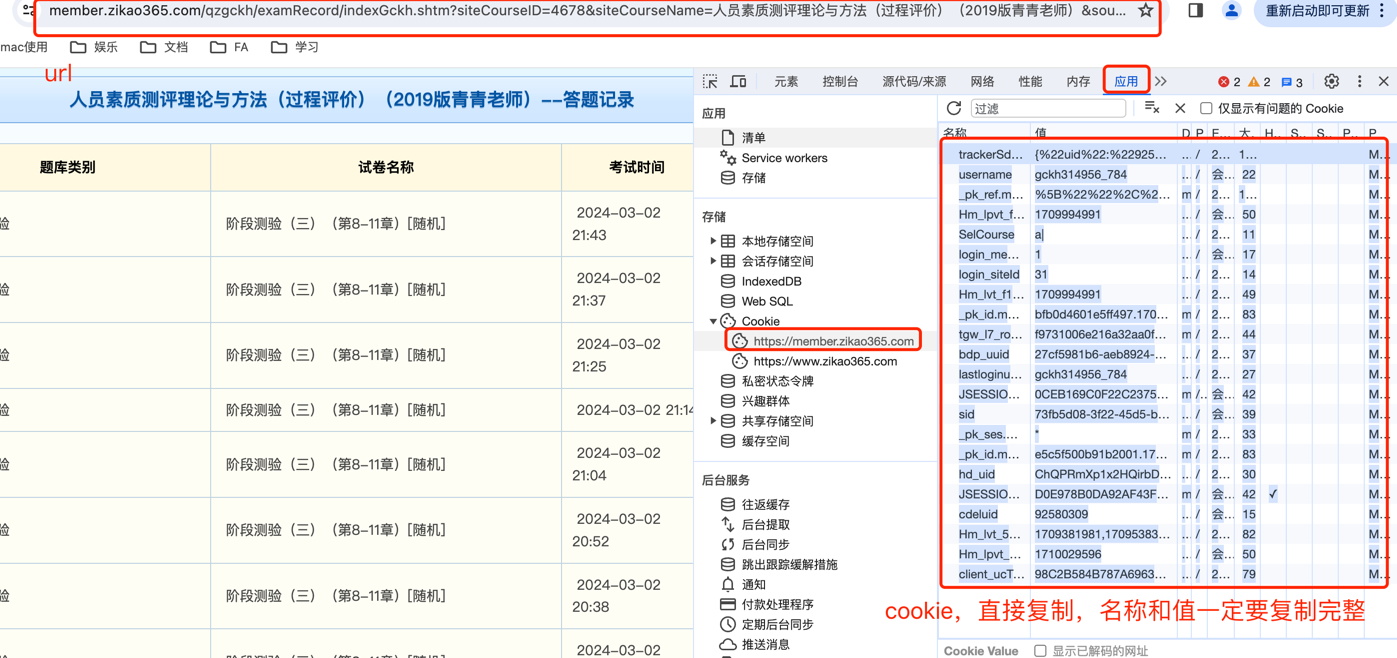Open the 娱乐 bookmarks folder
This screenshot has width=1397, height=658.
pyautogui.click(x=94, y=47)
